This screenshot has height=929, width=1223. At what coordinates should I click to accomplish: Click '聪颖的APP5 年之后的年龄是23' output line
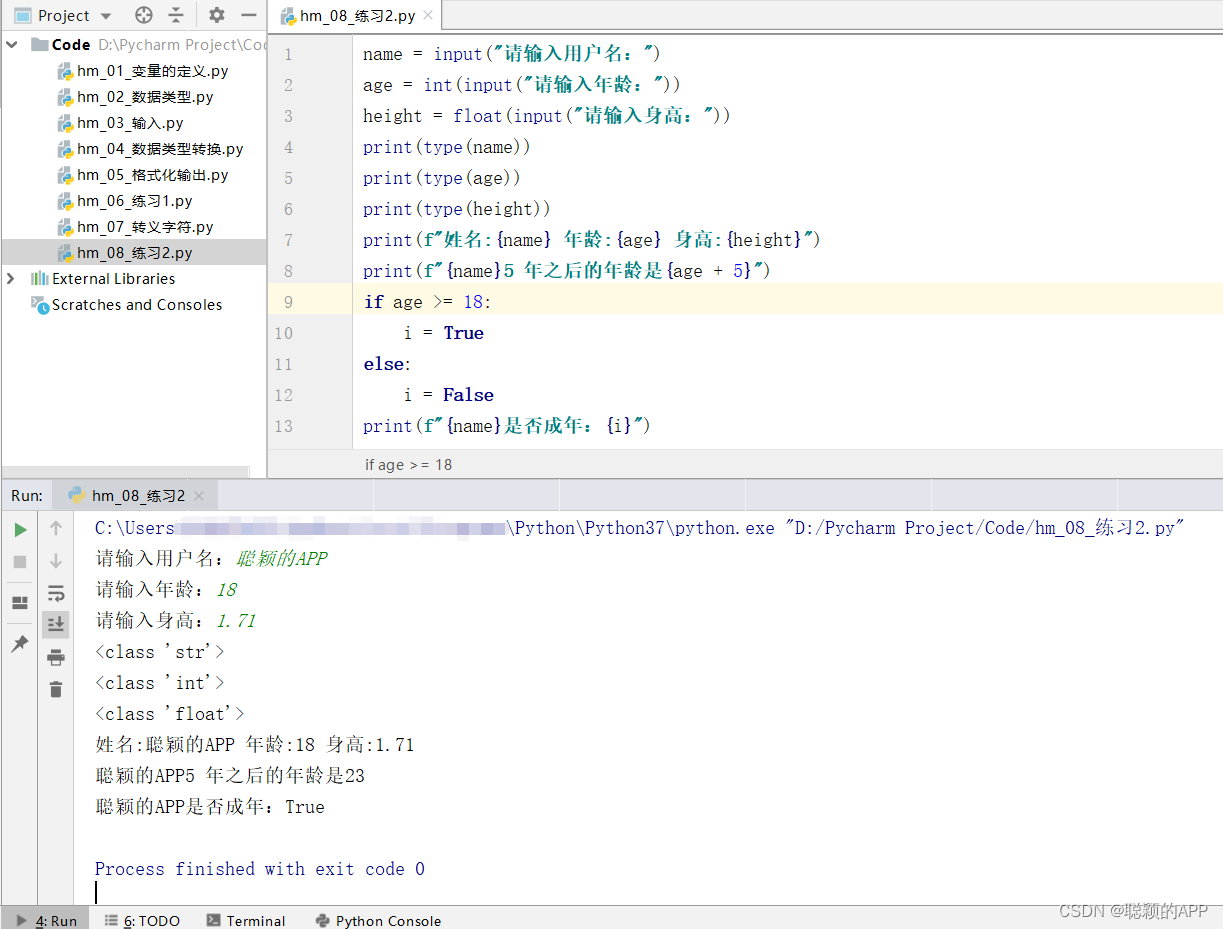pyautogui.click(x=230, y=776)
